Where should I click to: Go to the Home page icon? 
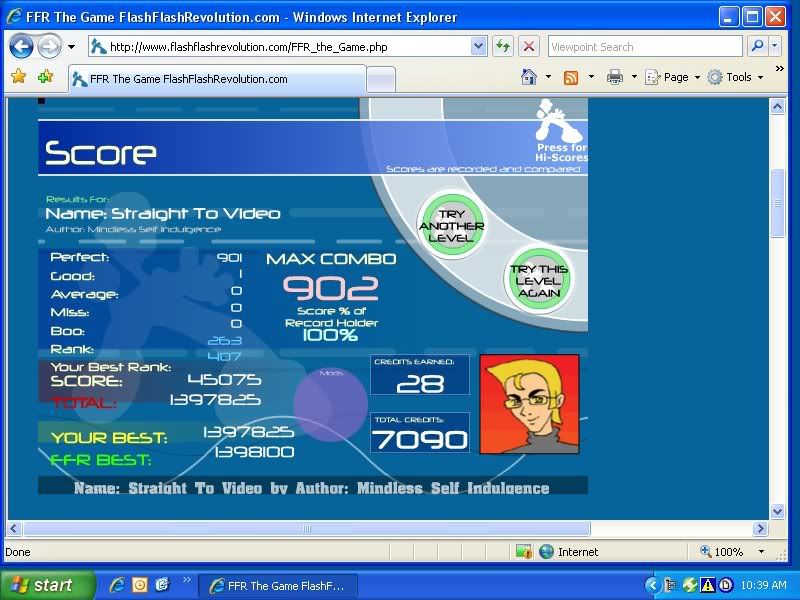[x=529, y=77]
